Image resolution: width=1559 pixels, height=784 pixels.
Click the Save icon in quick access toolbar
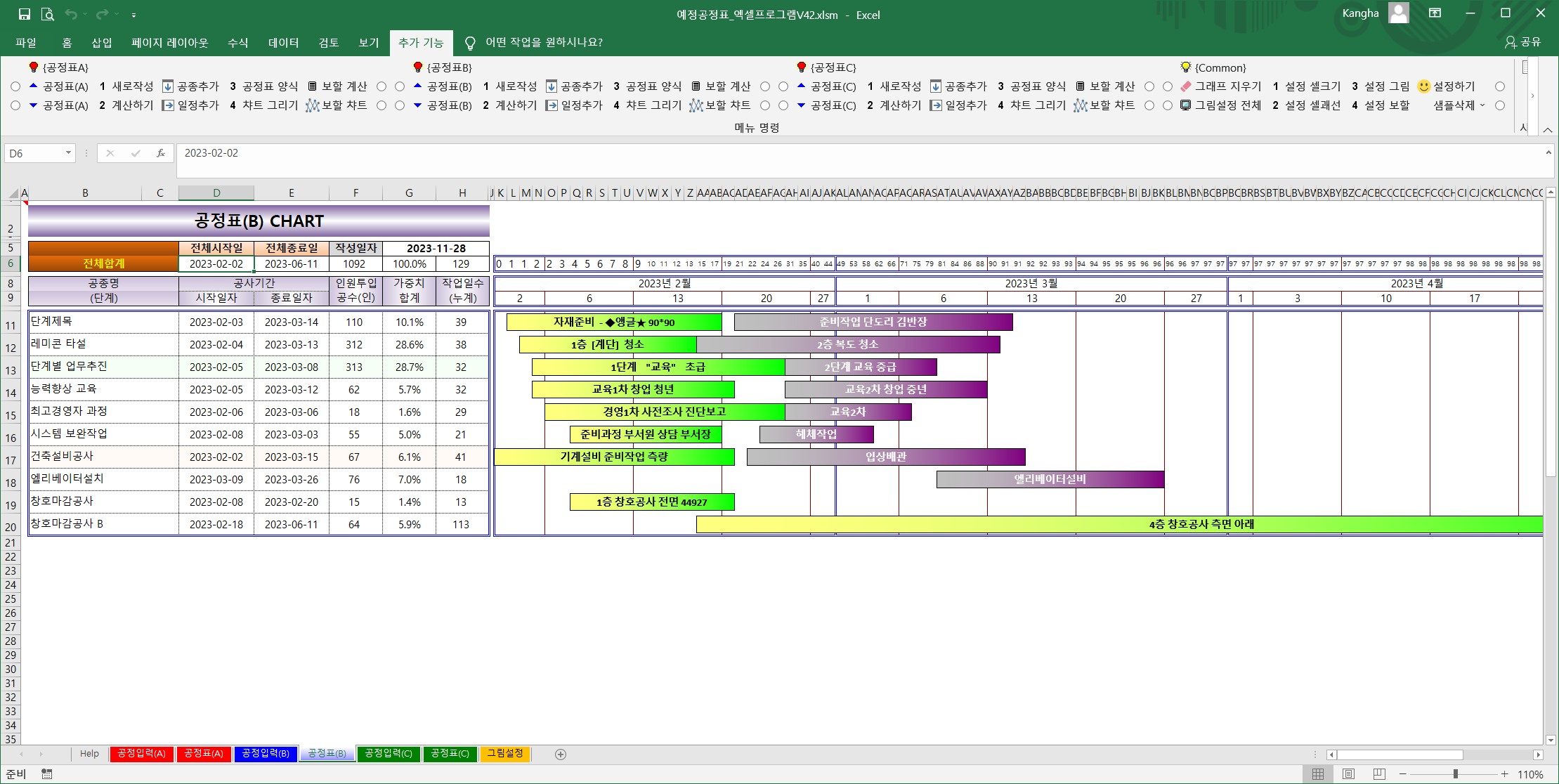(25, 14)
